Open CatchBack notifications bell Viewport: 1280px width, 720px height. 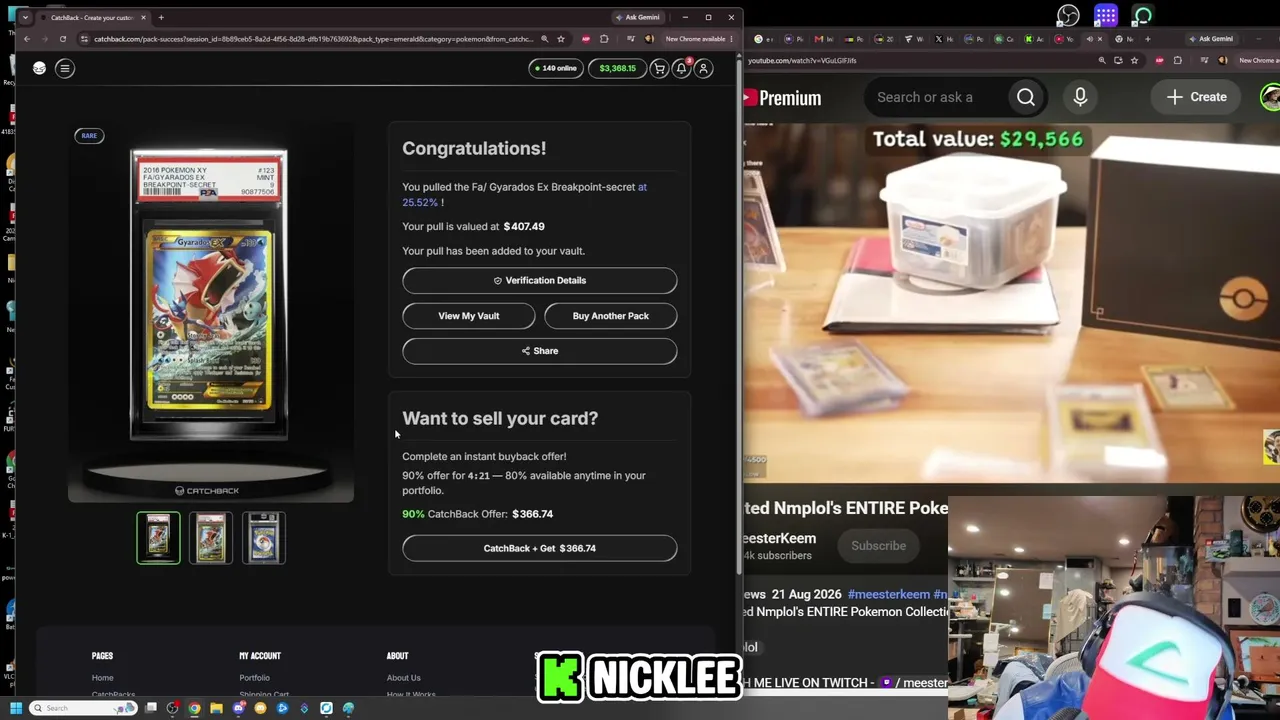click(x=681, y=68)
